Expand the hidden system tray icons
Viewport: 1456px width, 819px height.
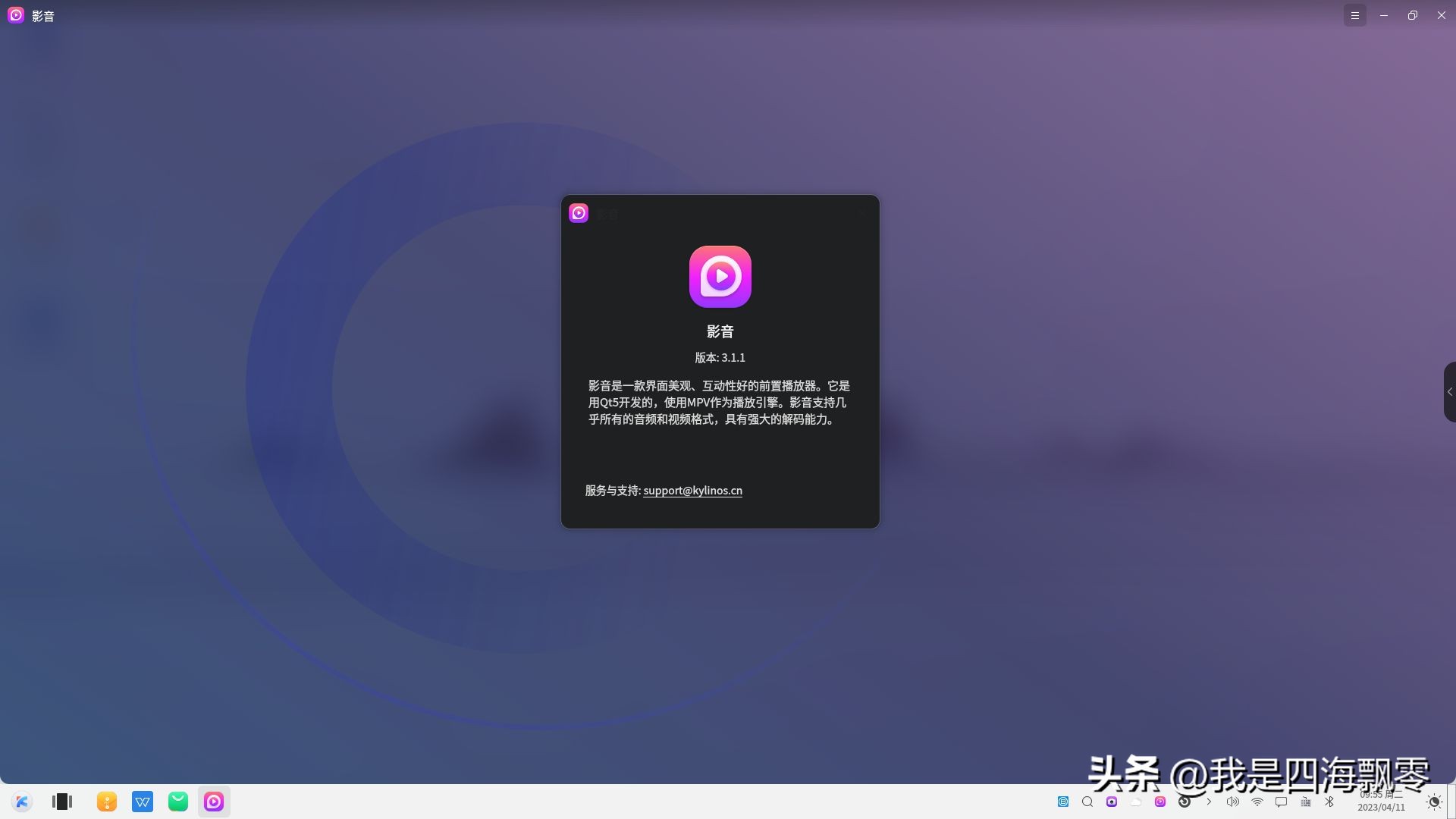pos(1210,802)
